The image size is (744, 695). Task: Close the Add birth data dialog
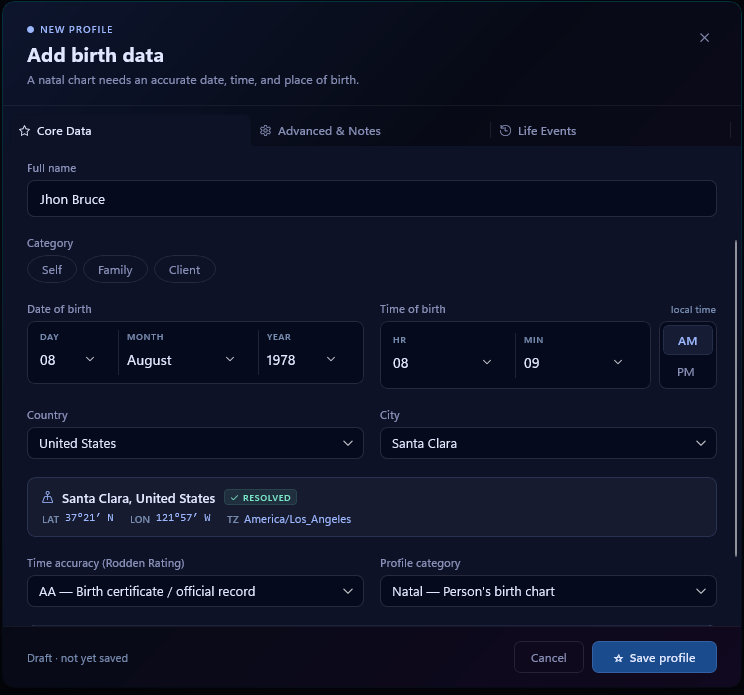(704, 37)
